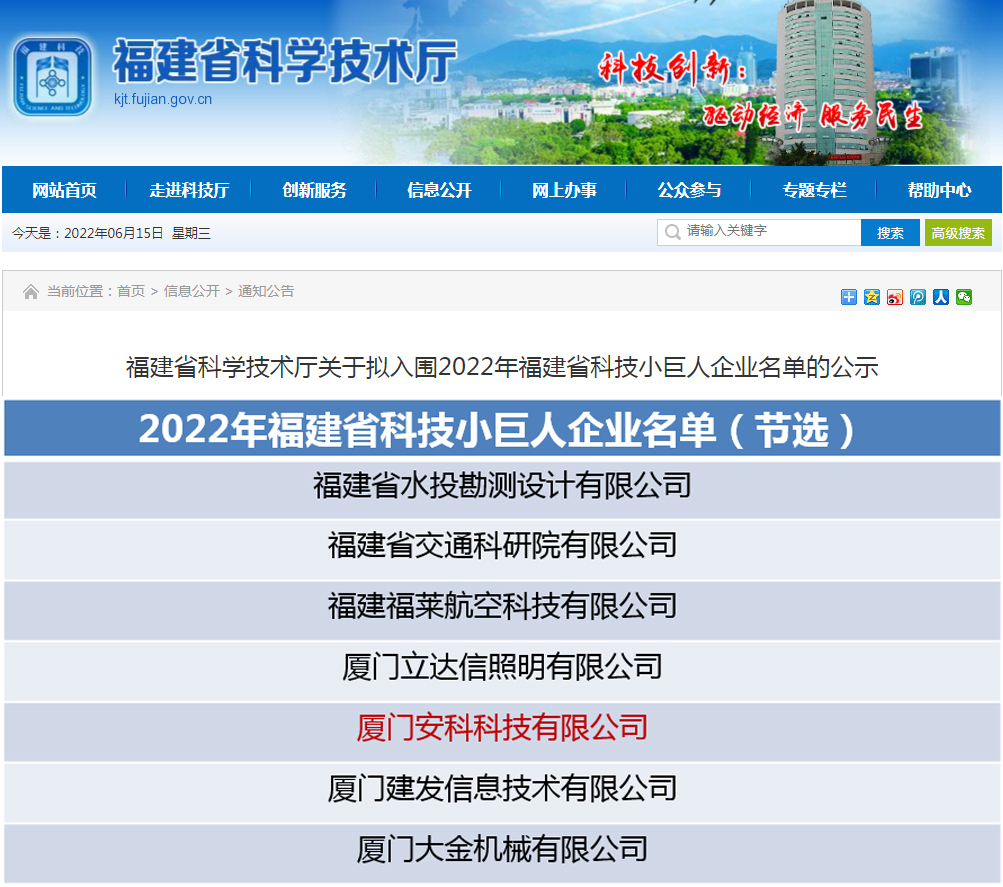This screenshot has width=1003, height=887.
Task: Click the breadcrumb home icon
Action: (x=31, y=292)
